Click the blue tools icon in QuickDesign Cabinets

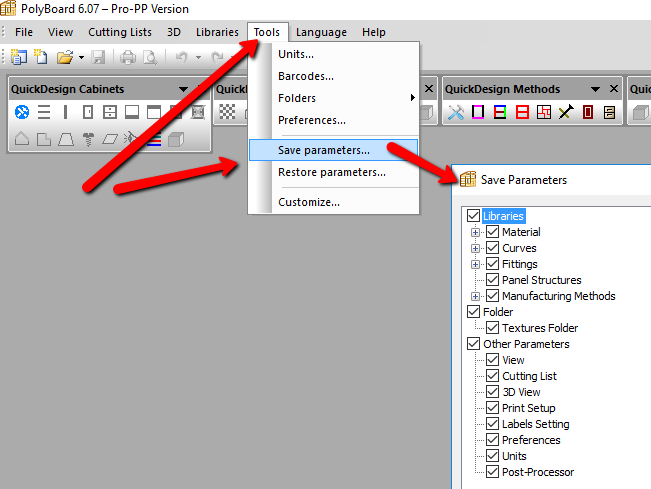coord(22,112)
